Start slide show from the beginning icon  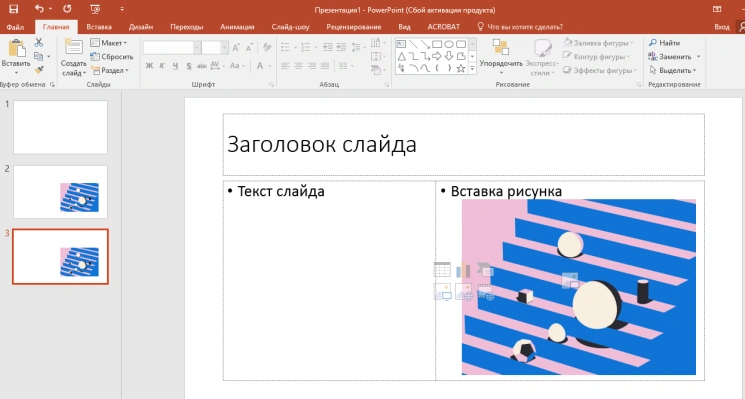[95, 9]
